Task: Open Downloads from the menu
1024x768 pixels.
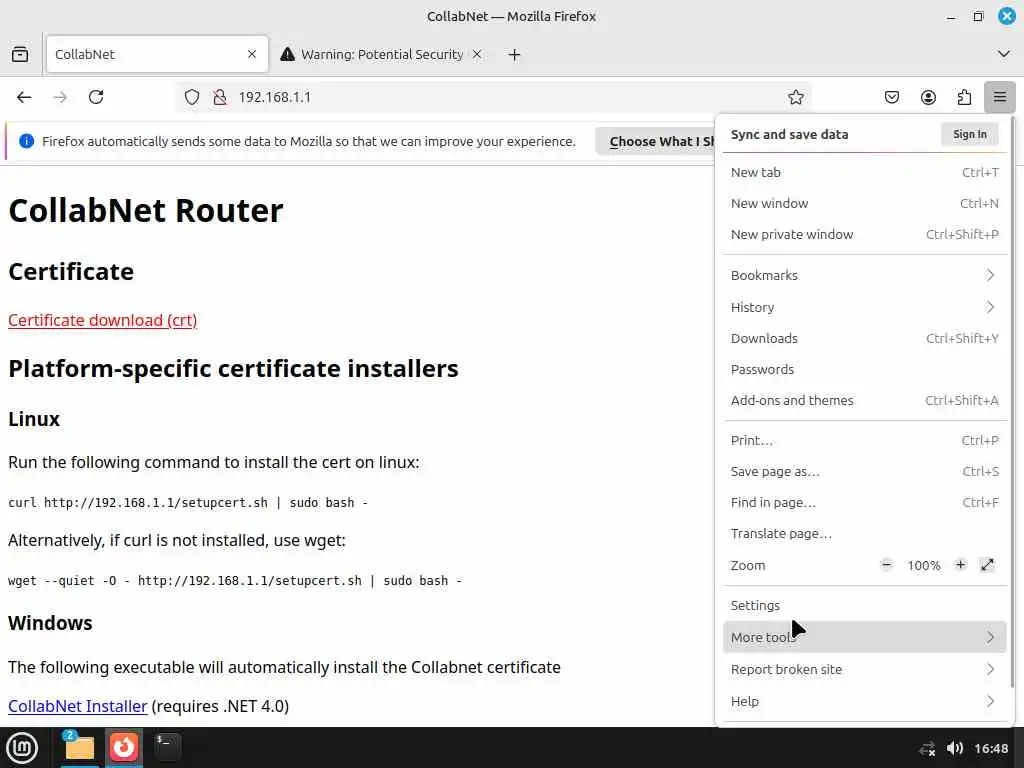Action: click(x=865, y=338)
